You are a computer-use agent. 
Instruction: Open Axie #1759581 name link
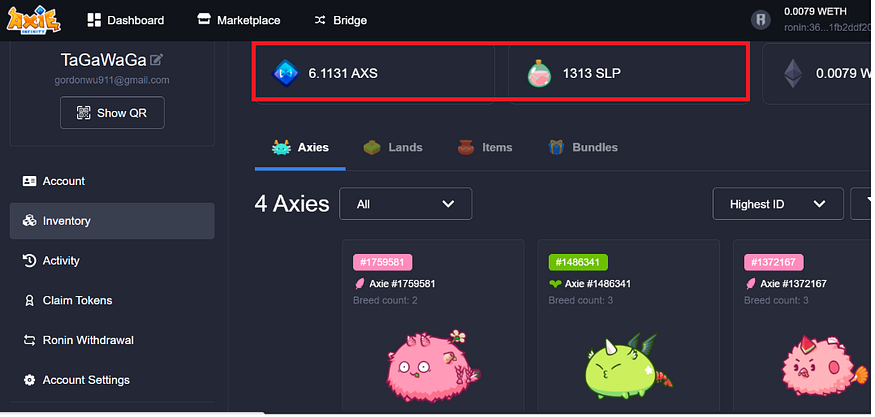[402, 284]
